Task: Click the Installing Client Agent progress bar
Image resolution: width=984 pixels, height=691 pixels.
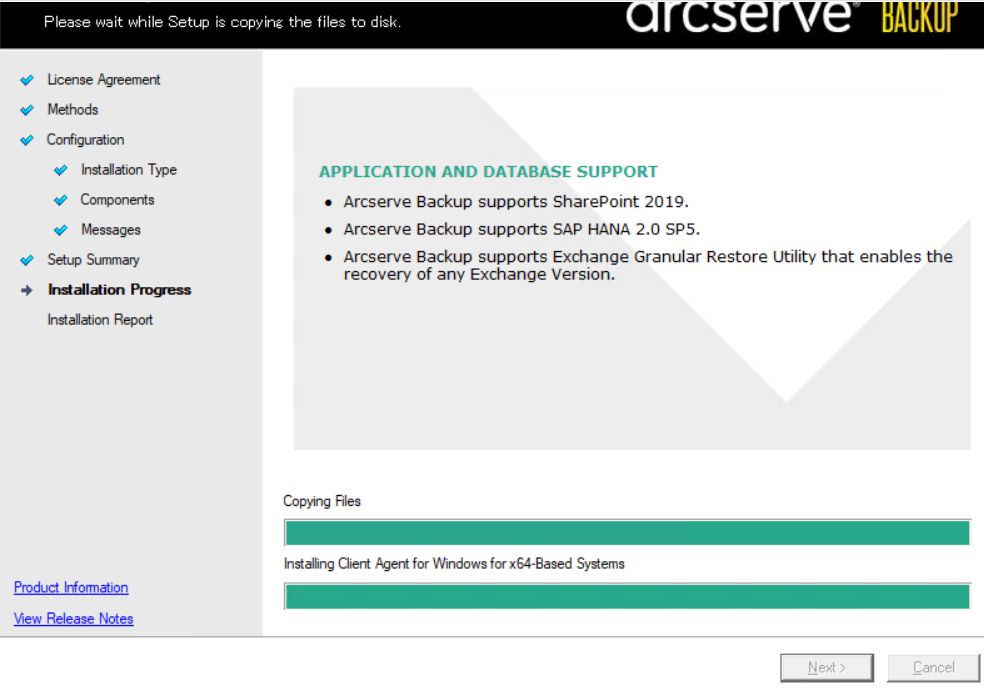Action: click(x=627, y=596)
